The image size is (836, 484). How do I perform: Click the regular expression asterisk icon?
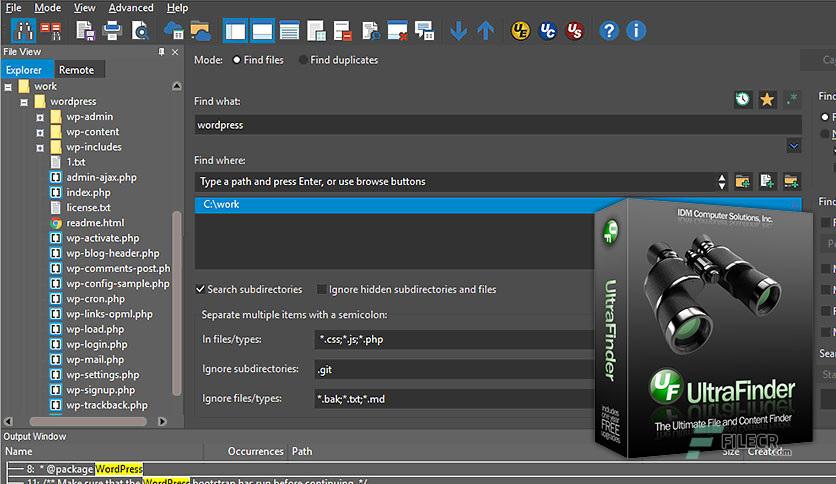pos(792,99)
